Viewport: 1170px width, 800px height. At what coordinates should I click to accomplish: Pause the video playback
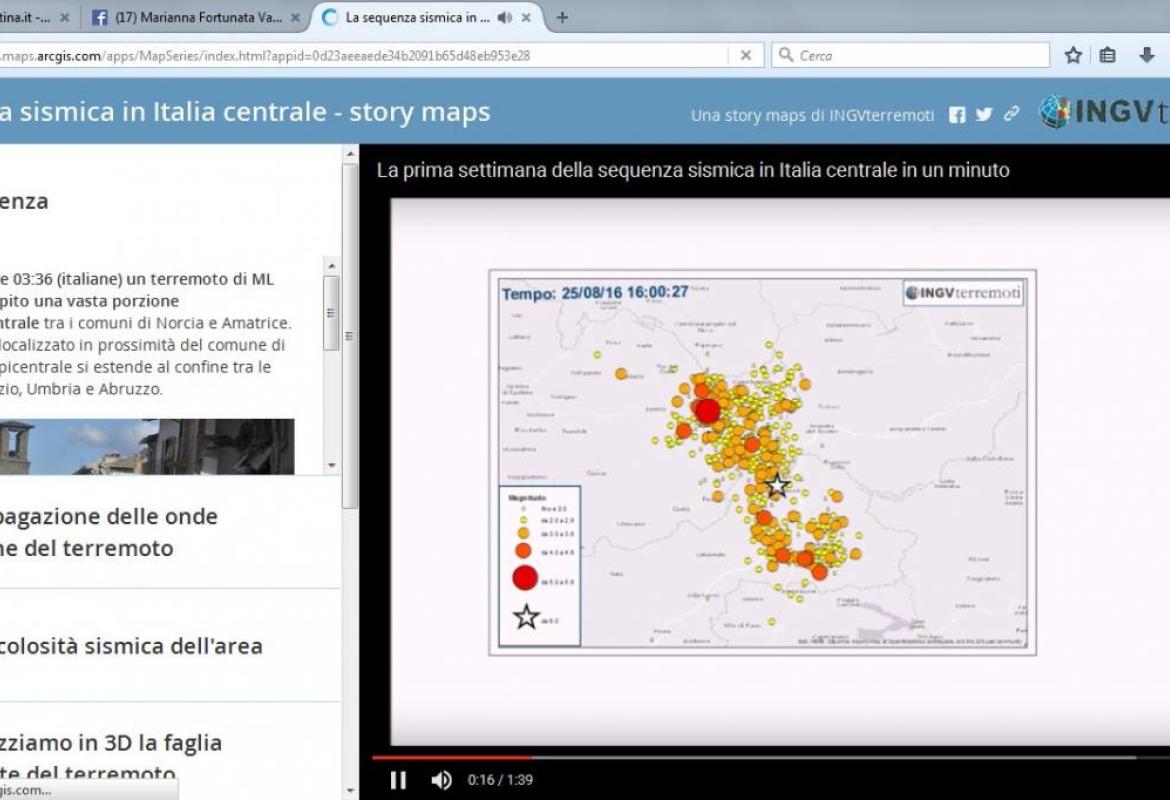tap(398, 780)
